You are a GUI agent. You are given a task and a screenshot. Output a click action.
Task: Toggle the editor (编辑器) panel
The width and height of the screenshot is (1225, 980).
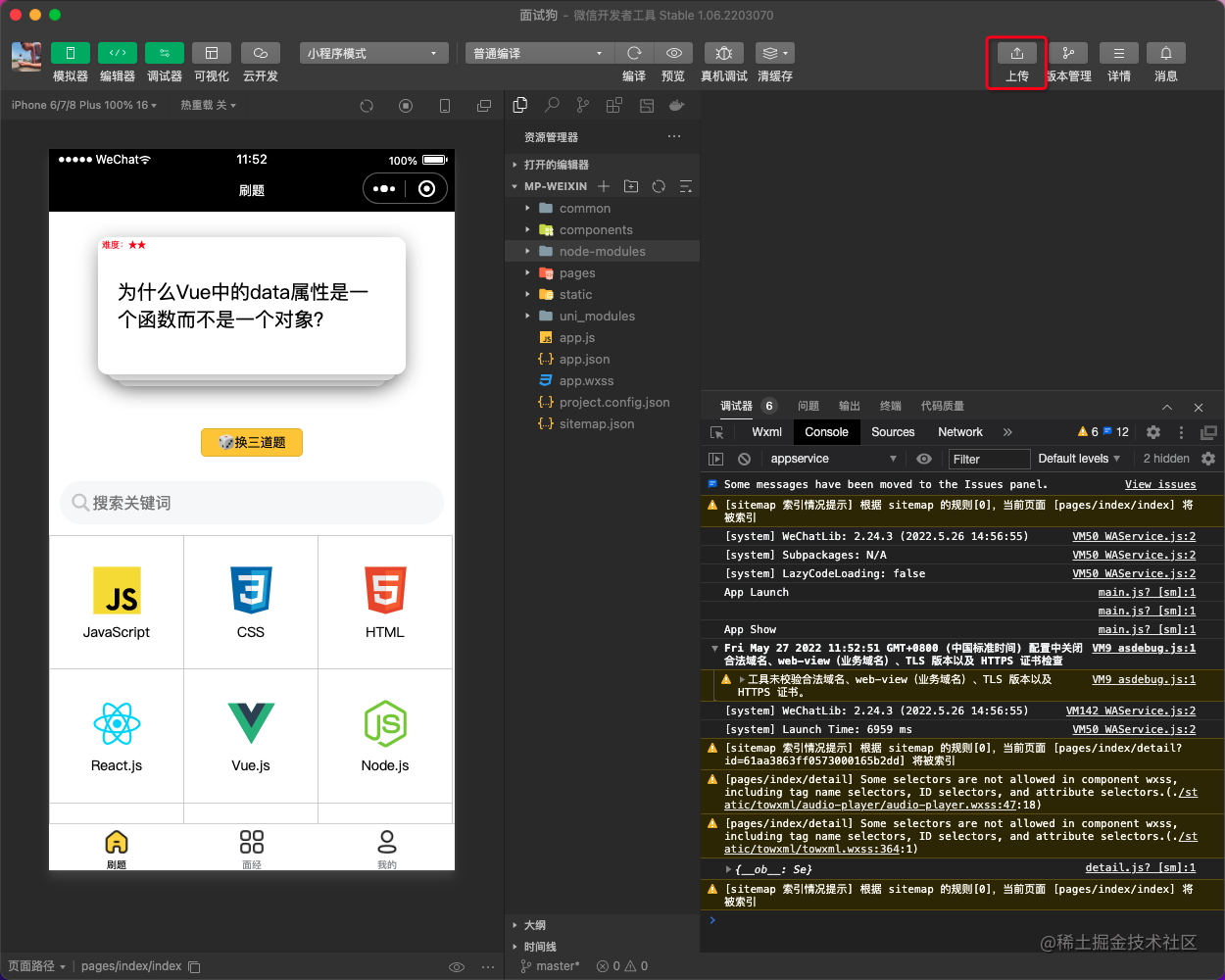click(x=118, y=53)
